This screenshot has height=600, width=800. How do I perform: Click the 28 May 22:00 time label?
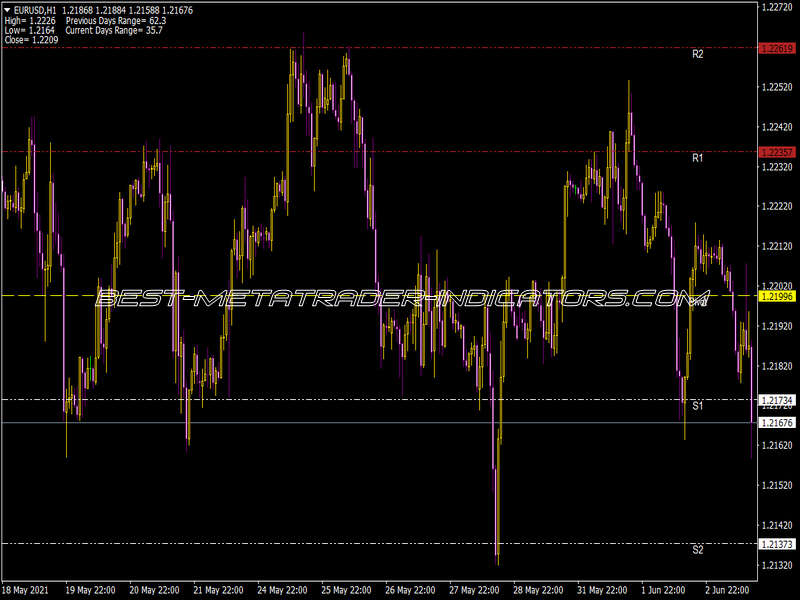pyautogui.click(x=538, y=590)
